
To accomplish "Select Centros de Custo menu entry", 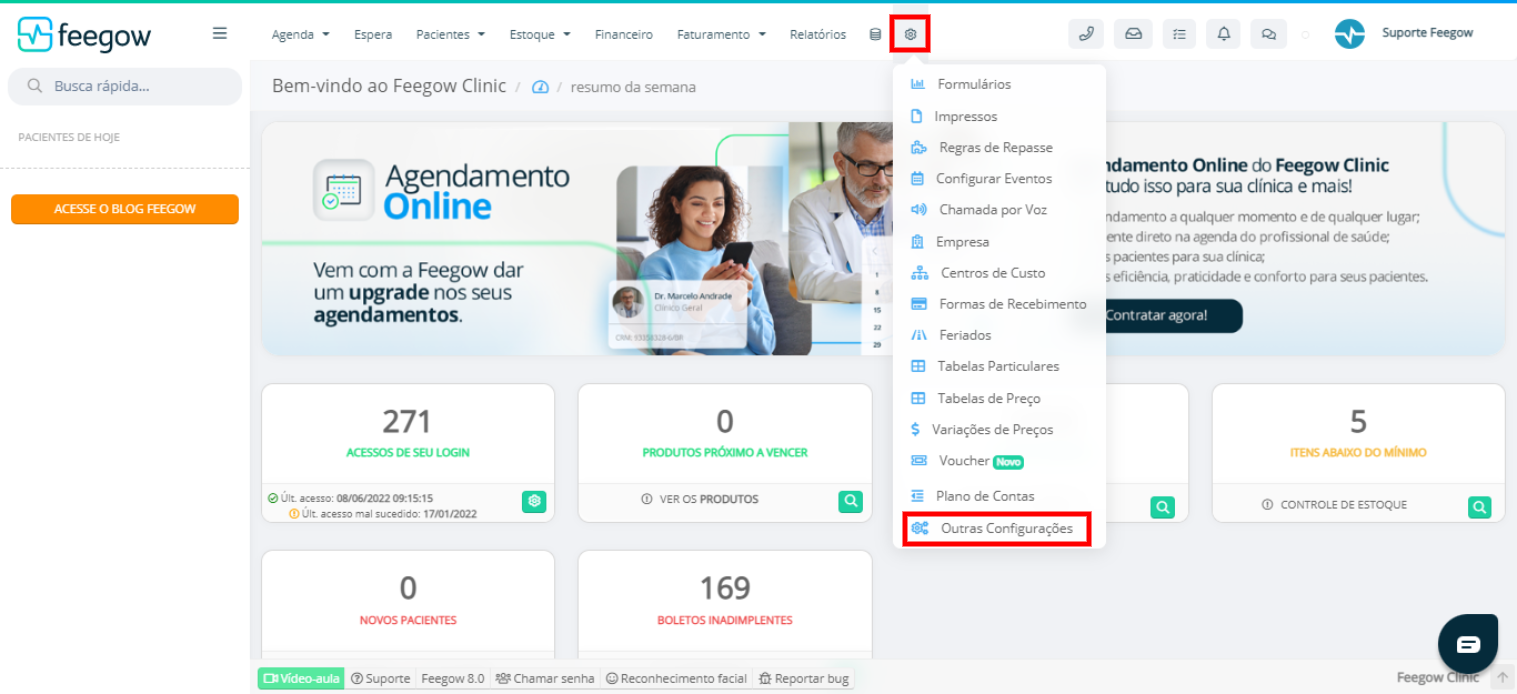I will click(999, 272).
